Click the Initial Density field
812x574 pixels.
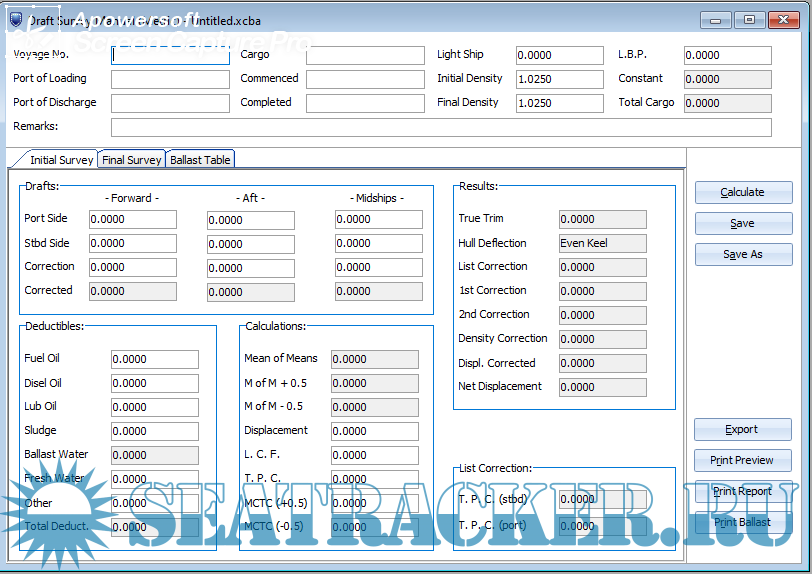pyautogui.click(x=559, y=79)
